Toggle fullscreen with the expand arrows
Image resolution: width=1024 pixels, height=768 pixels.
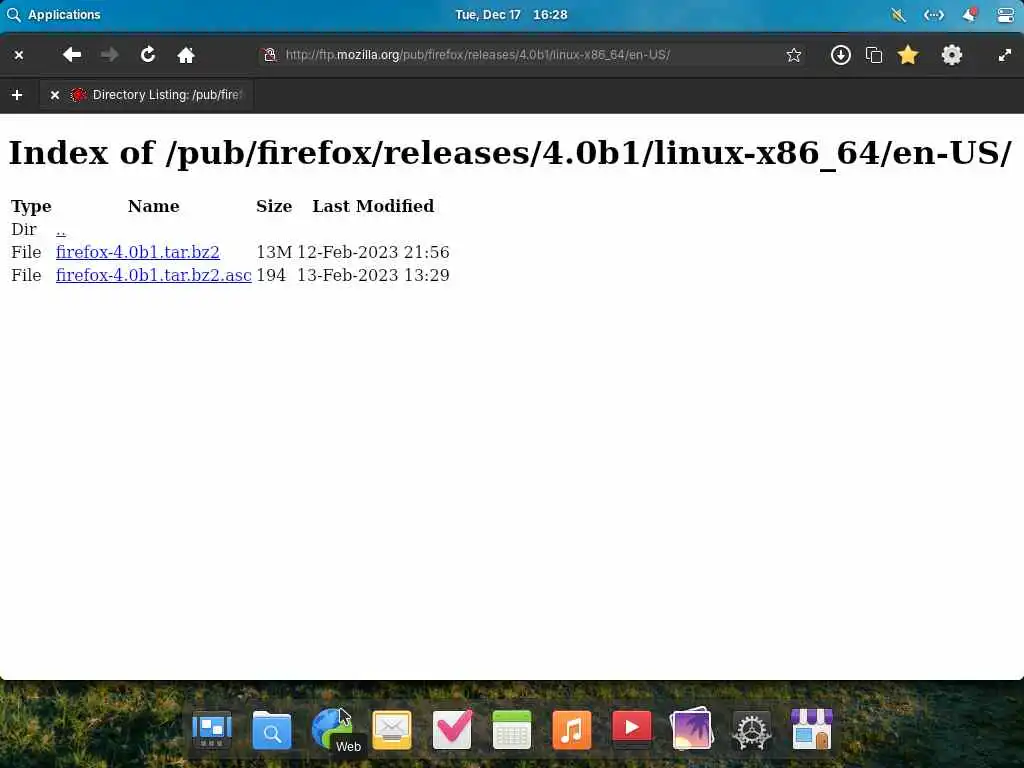click(x=1005, y=56)
